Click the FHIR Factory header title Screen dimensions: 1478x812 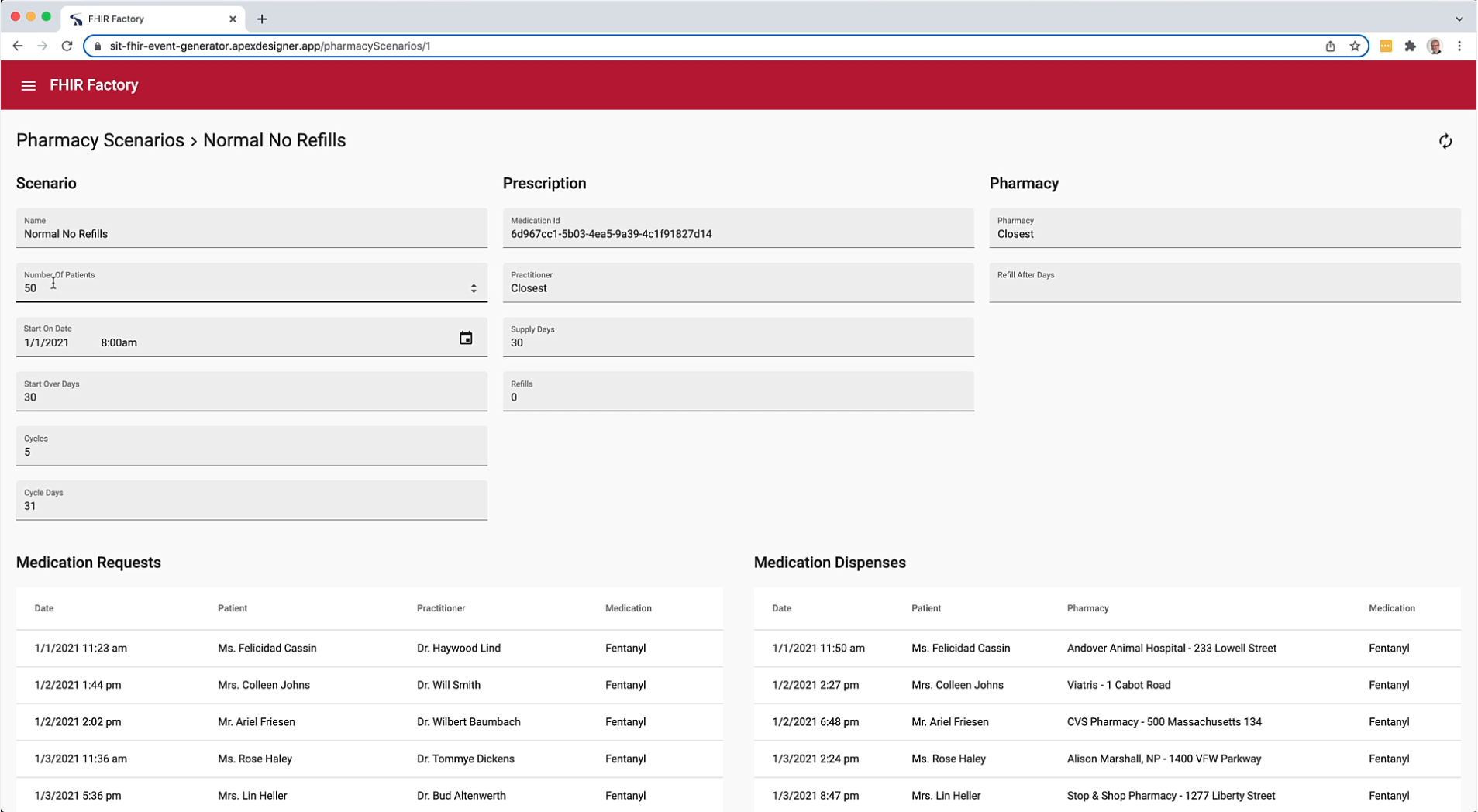[x=94, y=85]
